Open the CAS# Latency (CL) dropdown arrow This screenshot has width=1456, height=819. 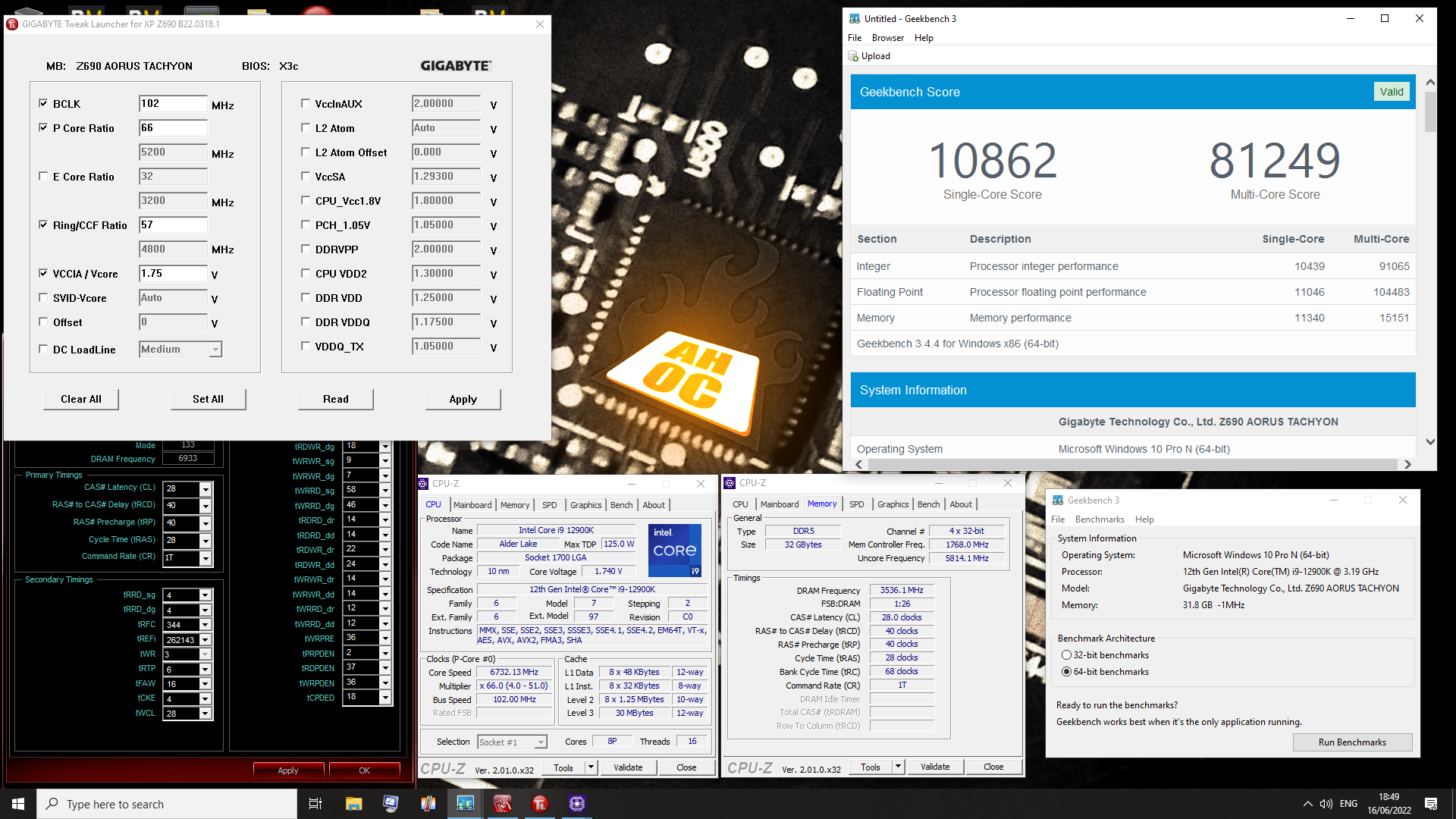pos(205,489)
